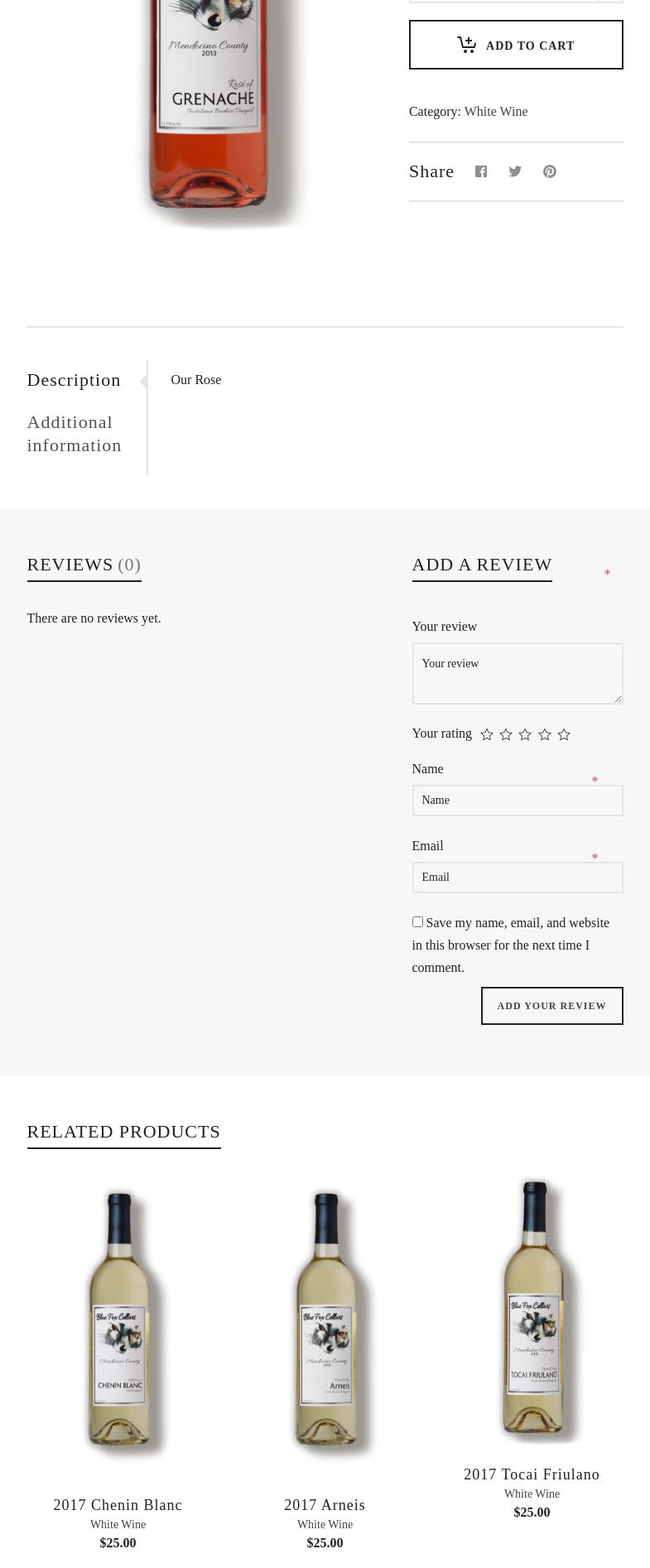This screenshot has height=1568, width=650.
Task: Check save my name and email box
Action: click(x=417, y=921)
